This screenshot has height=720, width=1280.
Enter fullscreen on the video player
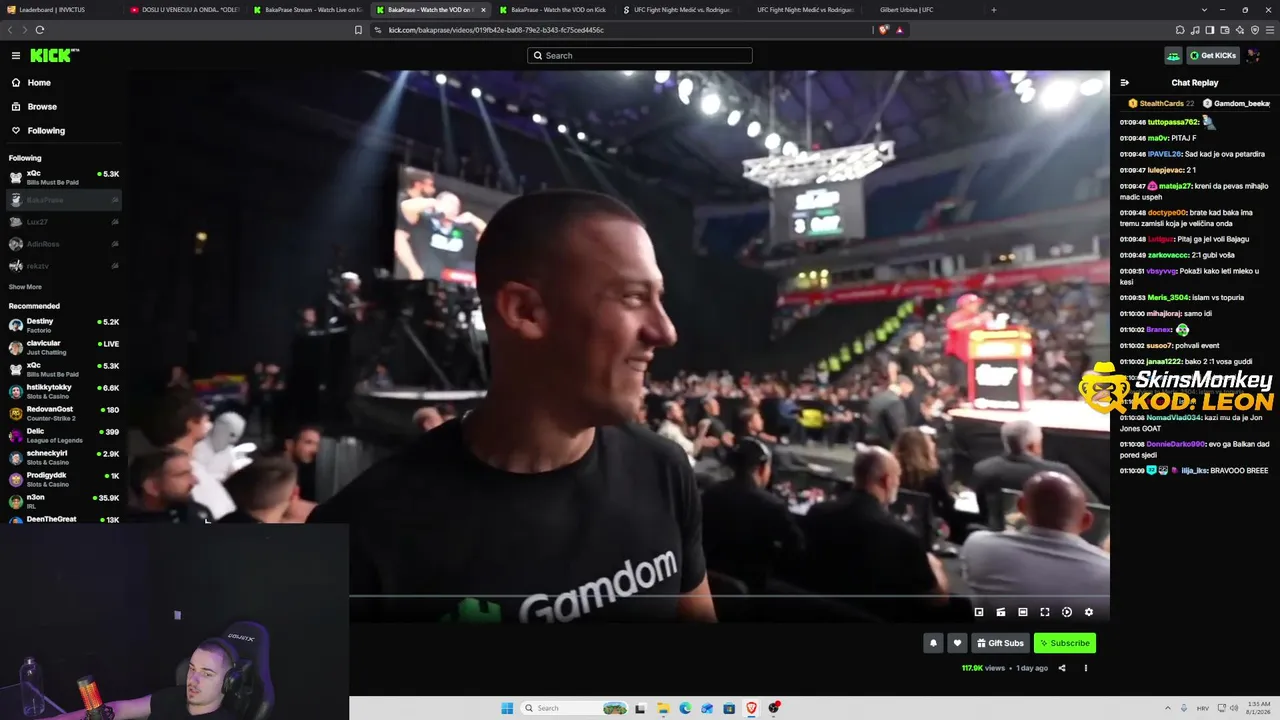coord(1045,612)
